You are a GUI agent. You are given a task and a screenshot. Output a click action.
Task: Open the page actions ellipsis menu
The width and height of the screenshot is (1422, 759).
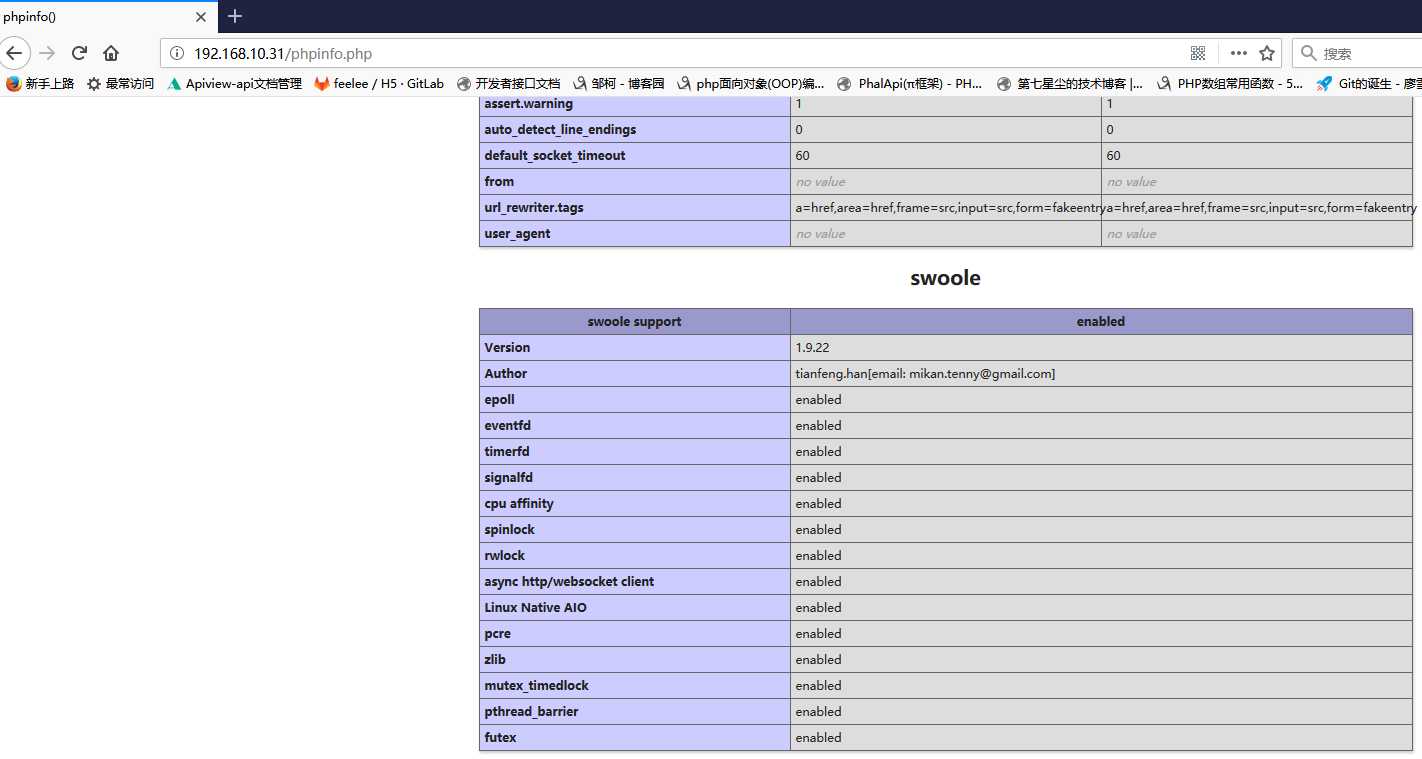coord(1238,53)
